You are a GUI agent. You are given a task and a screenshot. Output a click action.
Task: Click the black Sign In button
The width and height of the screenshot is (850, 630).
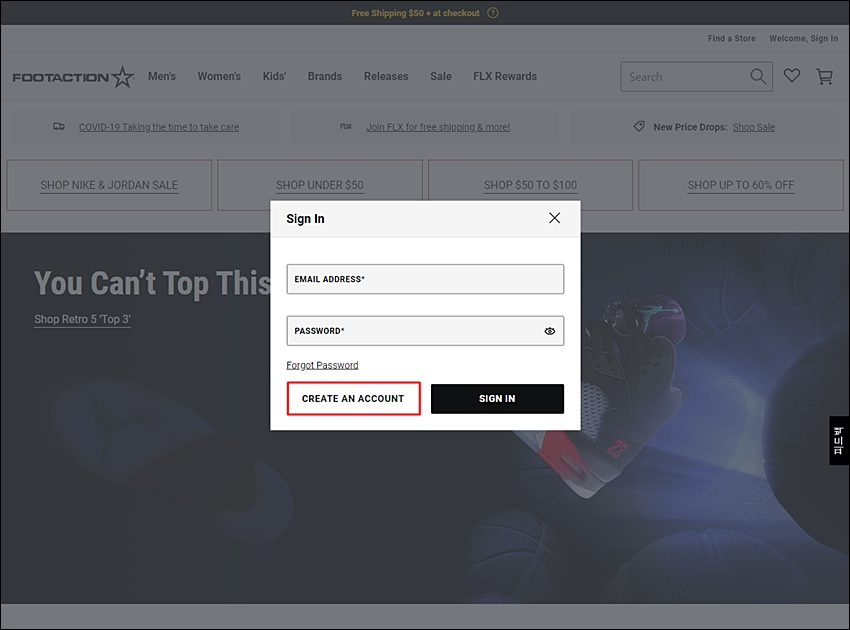click(497, 398)
